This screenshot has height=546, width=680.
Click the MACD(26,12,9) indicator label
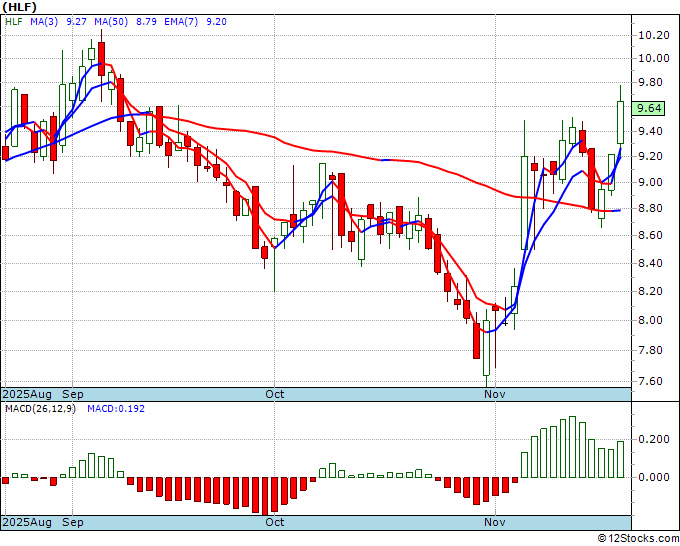[x=40, y=409]
